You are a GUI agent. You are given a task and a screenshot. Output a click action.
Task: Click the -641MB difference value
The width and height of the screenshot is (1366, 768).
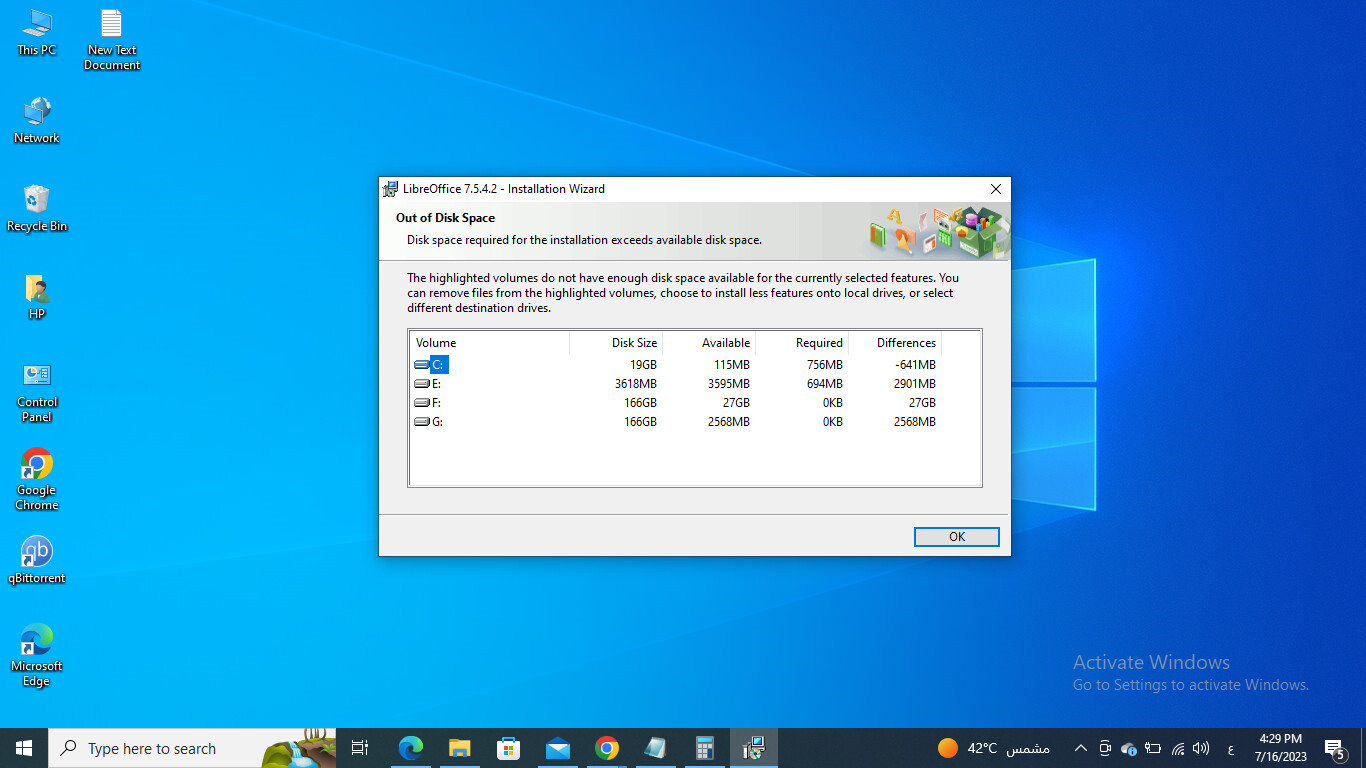915,365
